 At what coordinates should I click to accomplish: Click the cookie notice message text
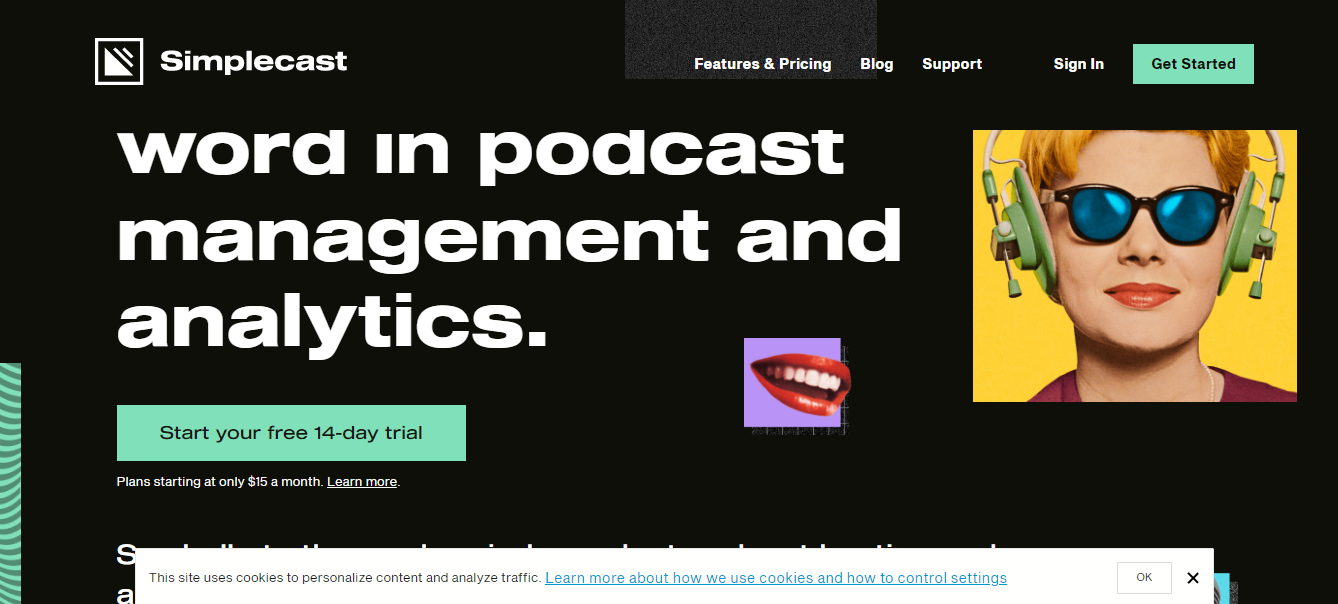(x=345, y=578)
